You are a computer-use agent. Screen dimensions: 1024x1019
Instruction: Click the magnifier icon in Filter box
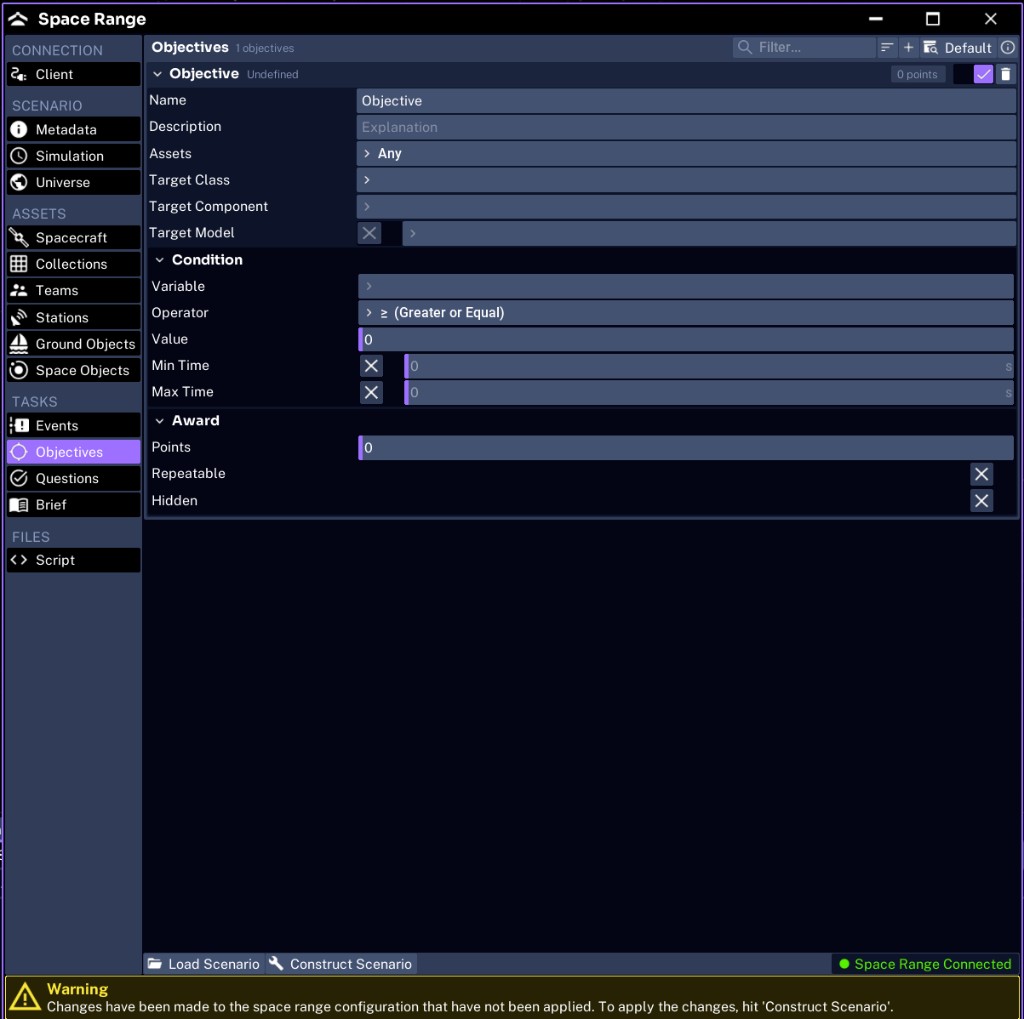(744, 47)
